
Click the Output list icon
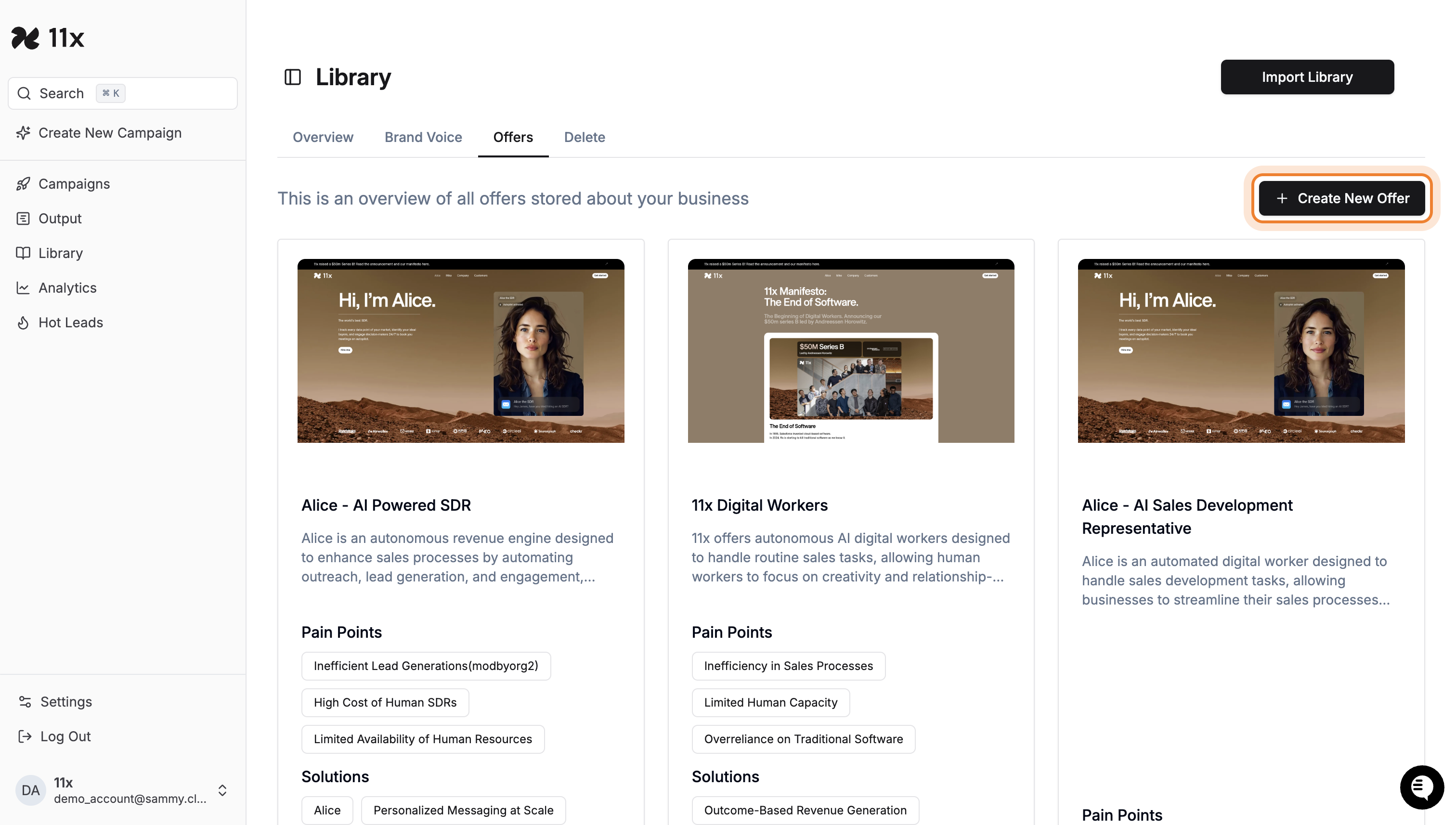(23, 219)
